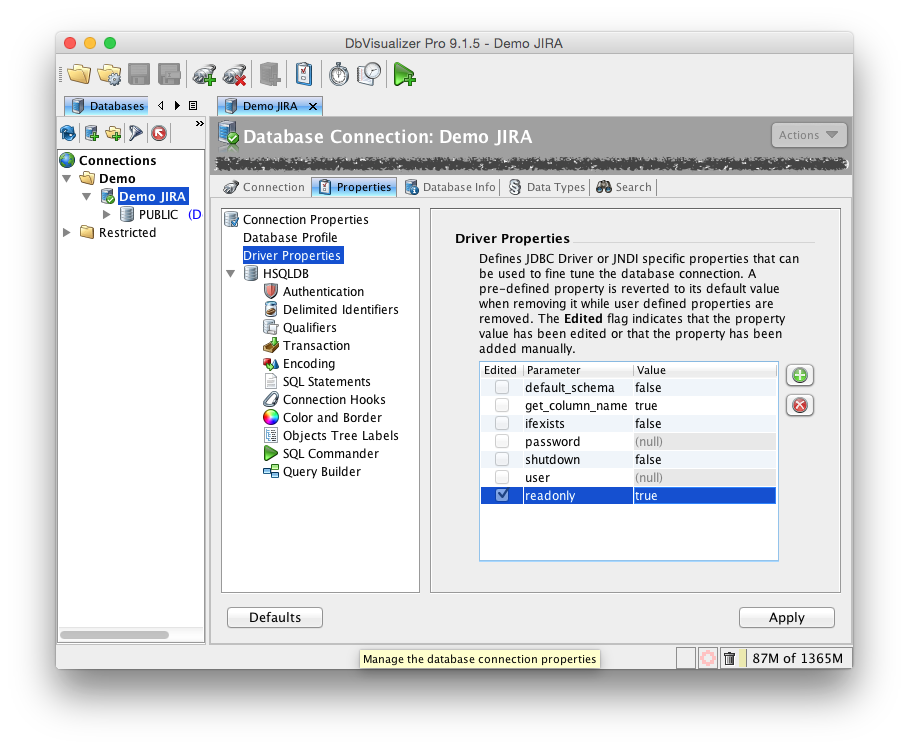Screen dimensions: 909x749
Task: Collapse the HSQLDB properties node
Action: (x=231, y=274)
